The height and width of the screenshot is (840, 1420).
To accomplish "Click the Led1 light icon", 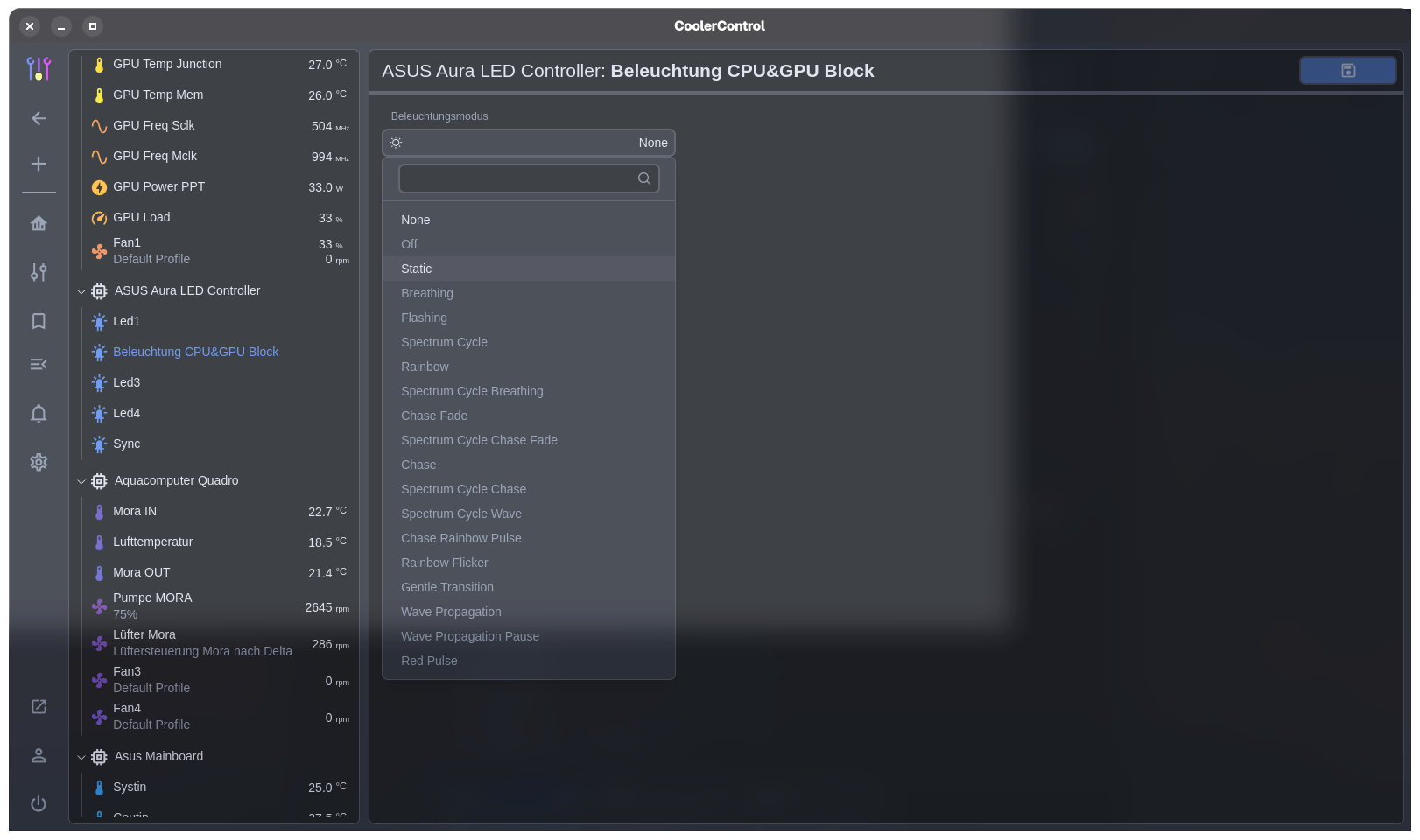I will (99, 322).
